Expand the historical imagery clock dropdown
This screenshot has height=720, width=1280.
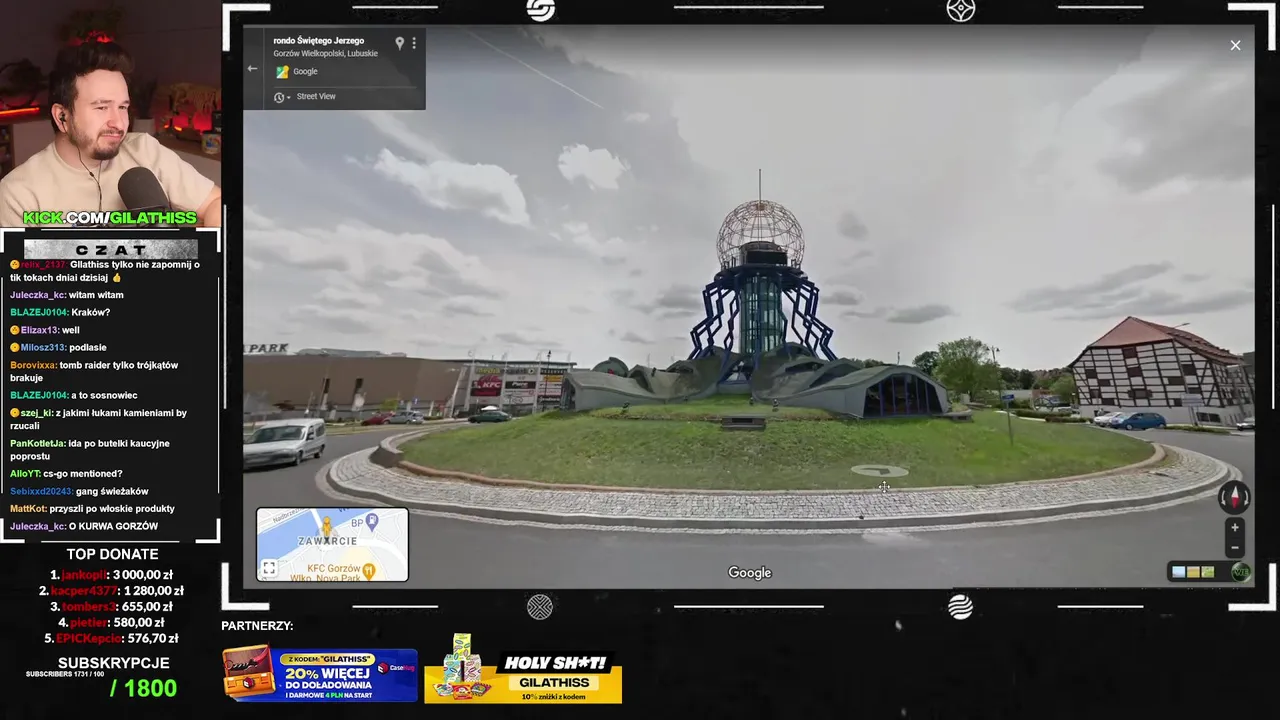(x=282, y=97)
